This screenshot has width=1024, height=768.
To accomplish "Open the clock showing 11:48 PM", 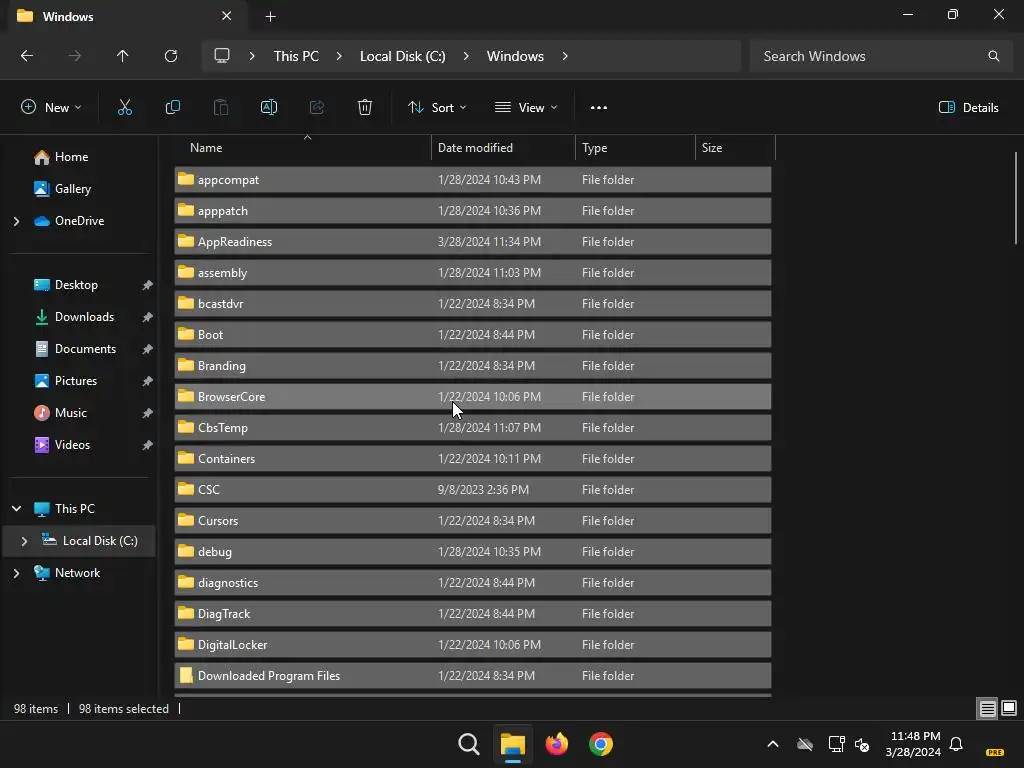I will (913, 744).
